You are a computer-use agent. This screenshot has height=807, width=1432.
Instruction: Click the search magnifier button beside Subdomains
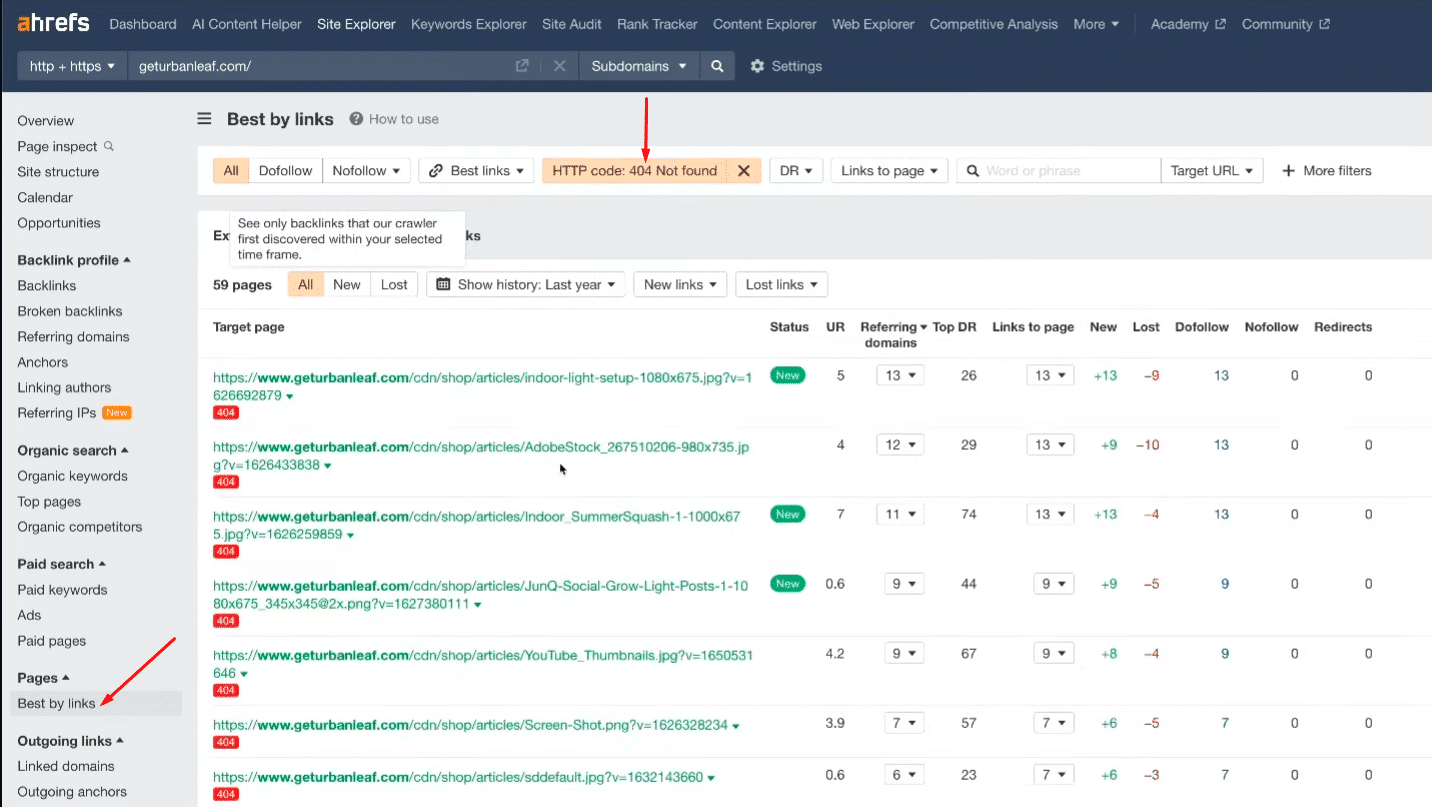717,66
